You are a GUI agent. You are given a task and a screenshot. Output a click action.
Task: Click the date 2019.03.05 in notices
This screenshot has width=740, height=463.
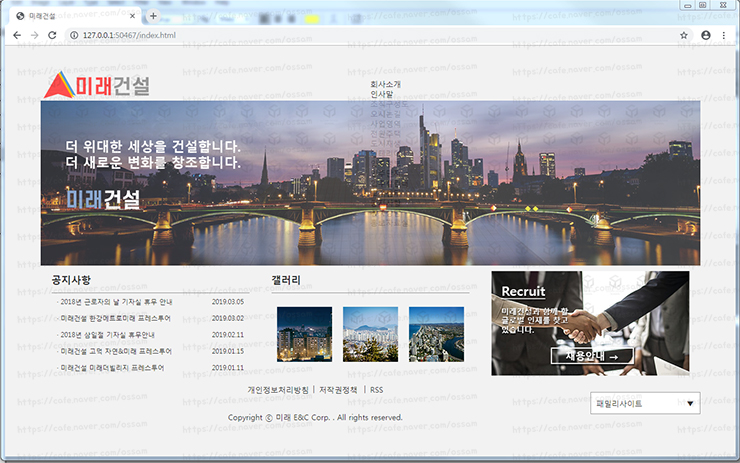(228, 302)
